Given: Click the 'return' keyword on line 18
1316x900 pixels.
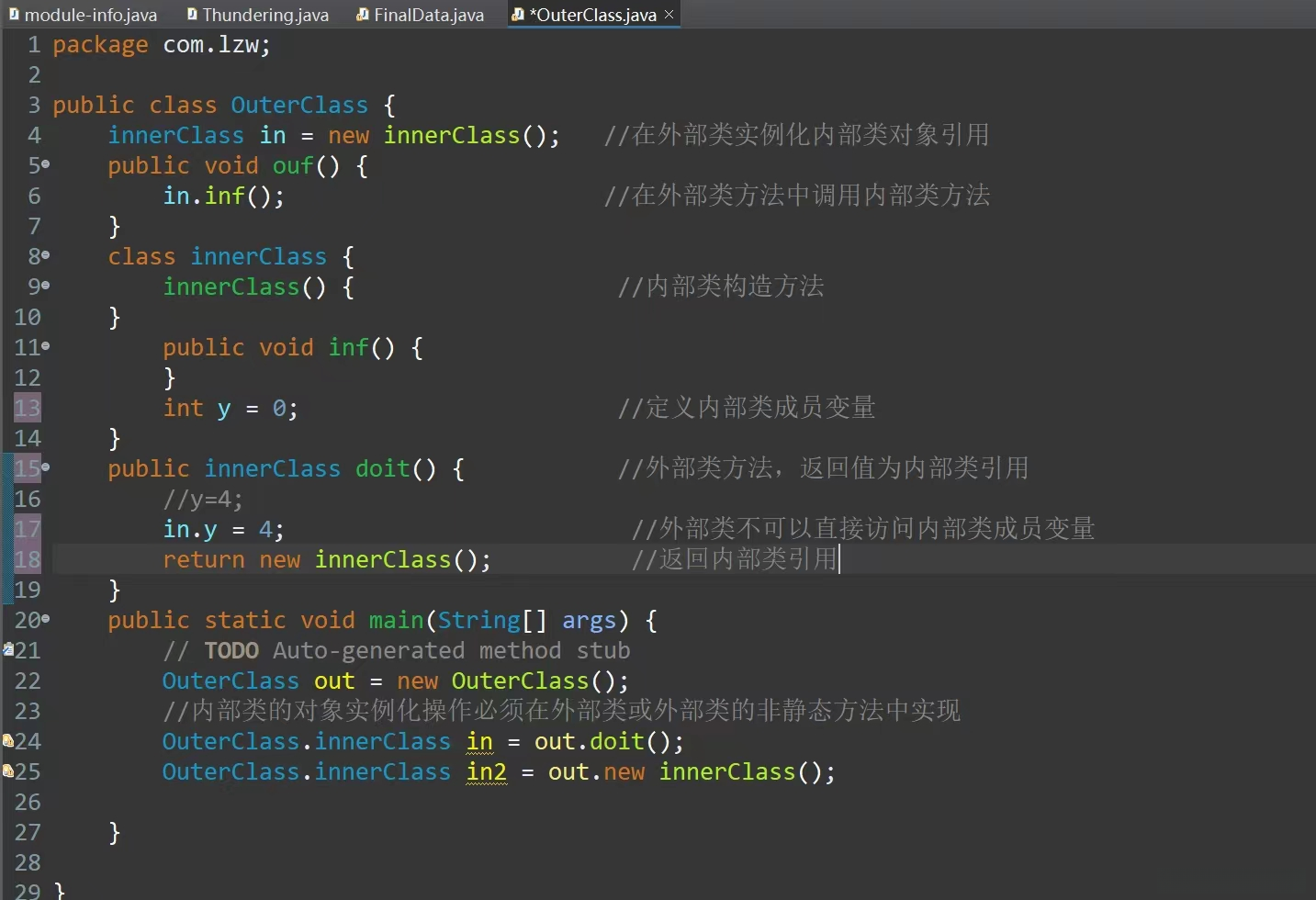Looking at the screenshot, I should point(204,559).
